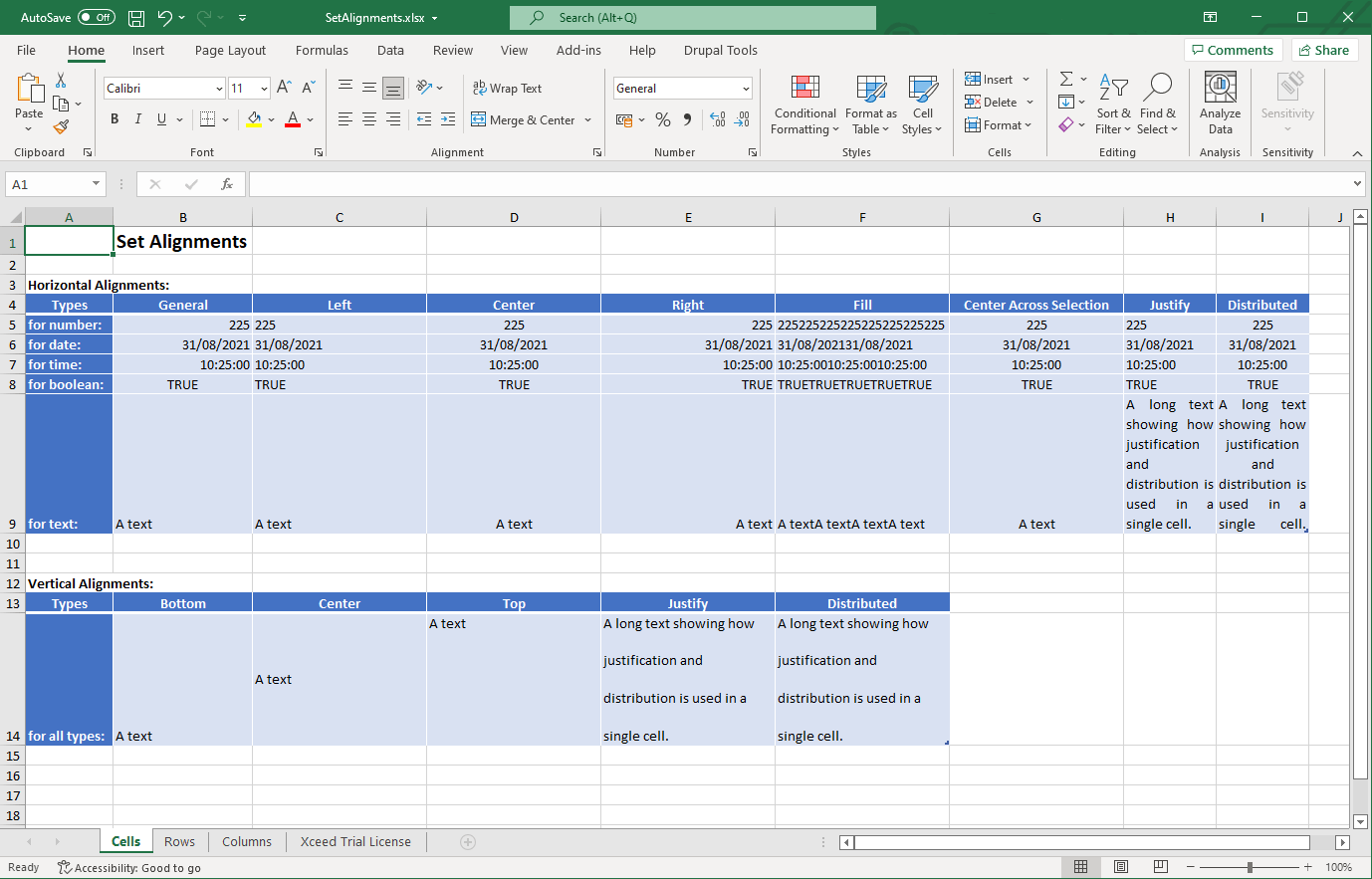The image size is (1372, 879).
Task: Decrease font size with the smaller A icon
Action: tap(308, 88)
